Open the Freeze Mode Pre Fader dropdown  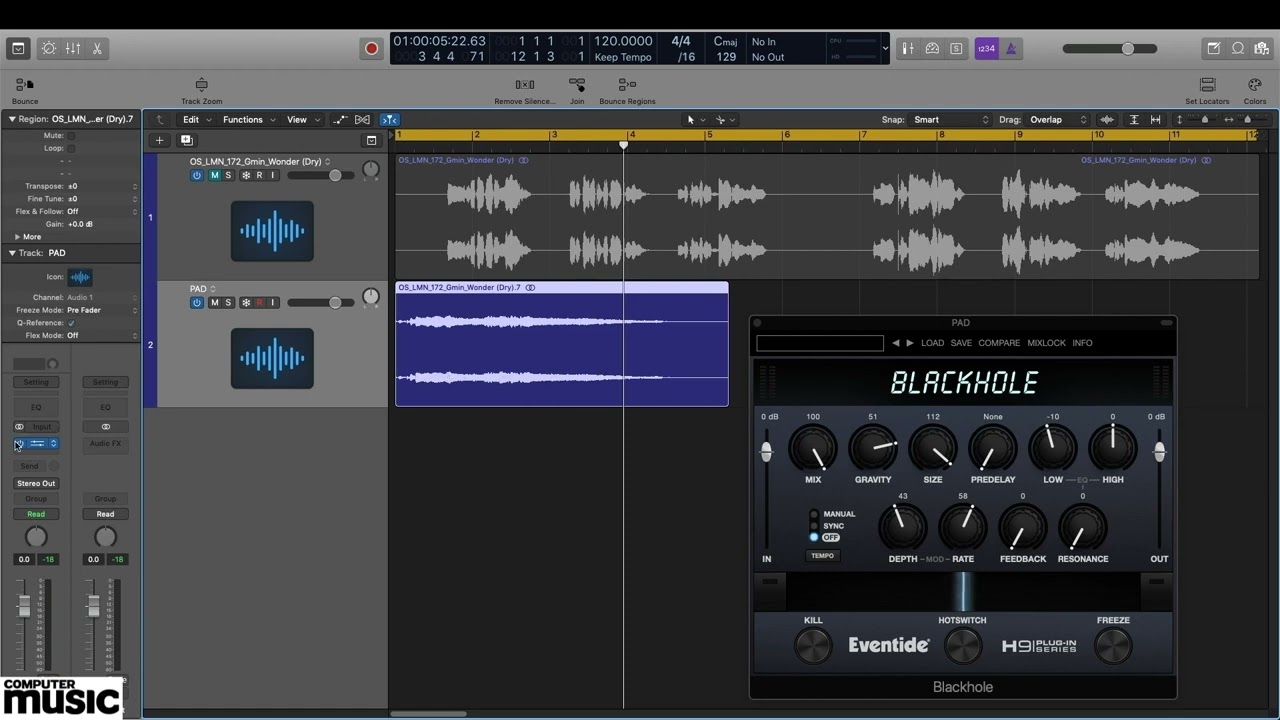pyautogui.click(x=102, y=310)
